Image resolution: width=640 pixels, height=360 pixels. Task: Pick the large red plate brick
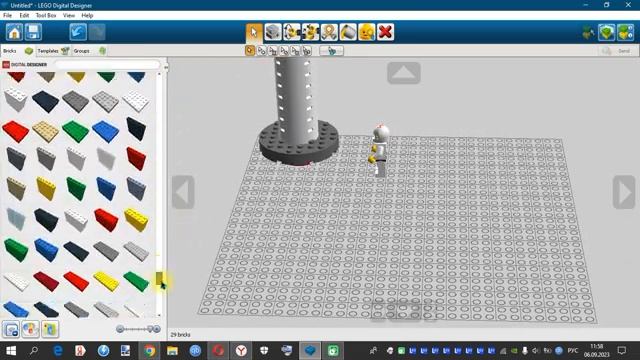pos(16,131)
